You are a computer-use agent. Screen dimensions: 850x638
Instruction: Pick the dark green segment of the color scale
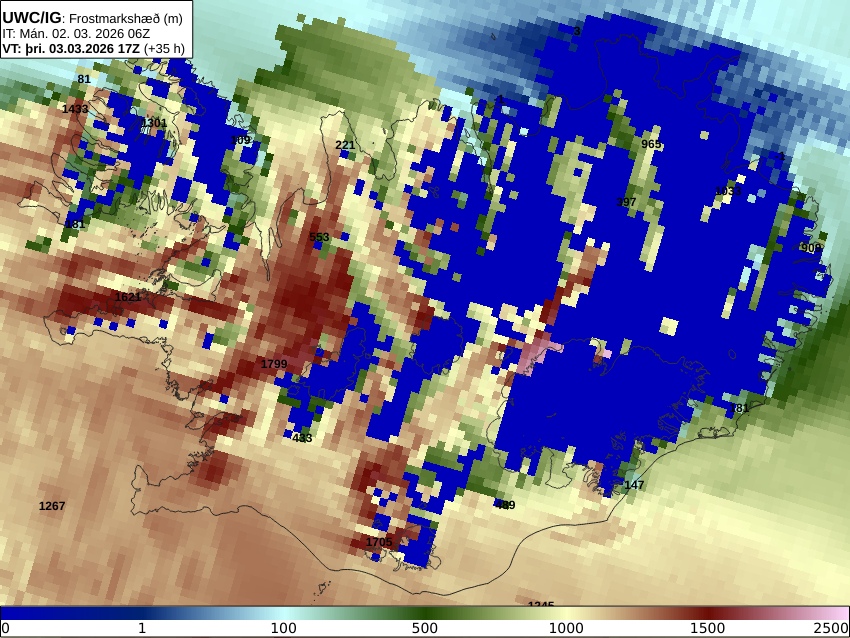pyautogui.click(x=424, y=613)
